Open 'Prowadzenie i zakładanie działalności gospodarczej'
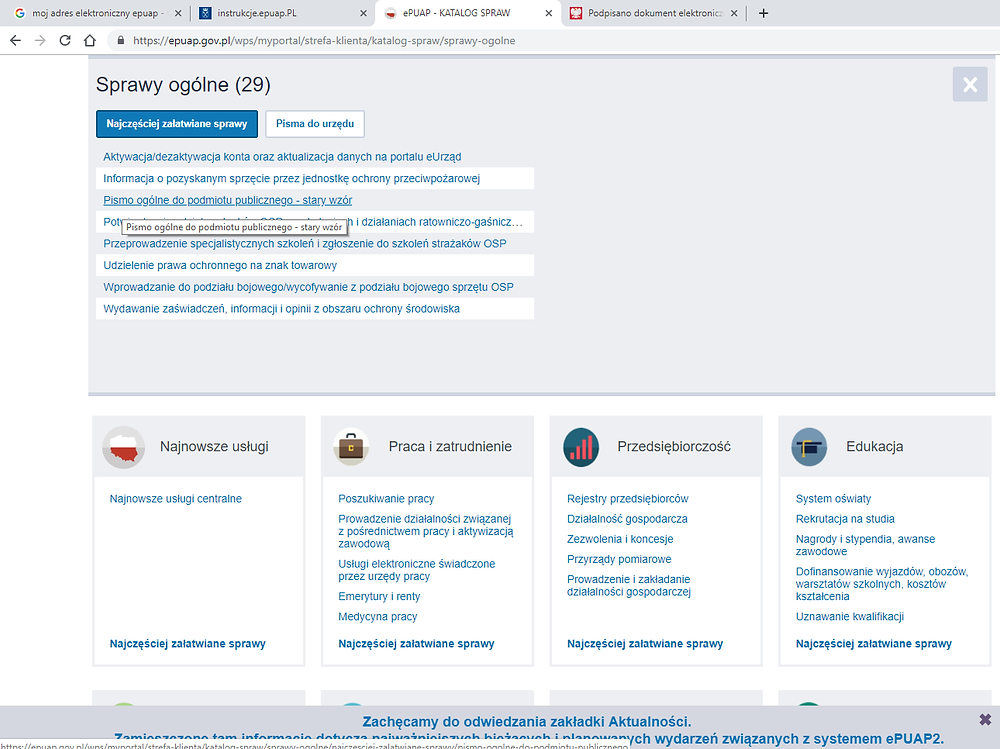 (629, 586)
